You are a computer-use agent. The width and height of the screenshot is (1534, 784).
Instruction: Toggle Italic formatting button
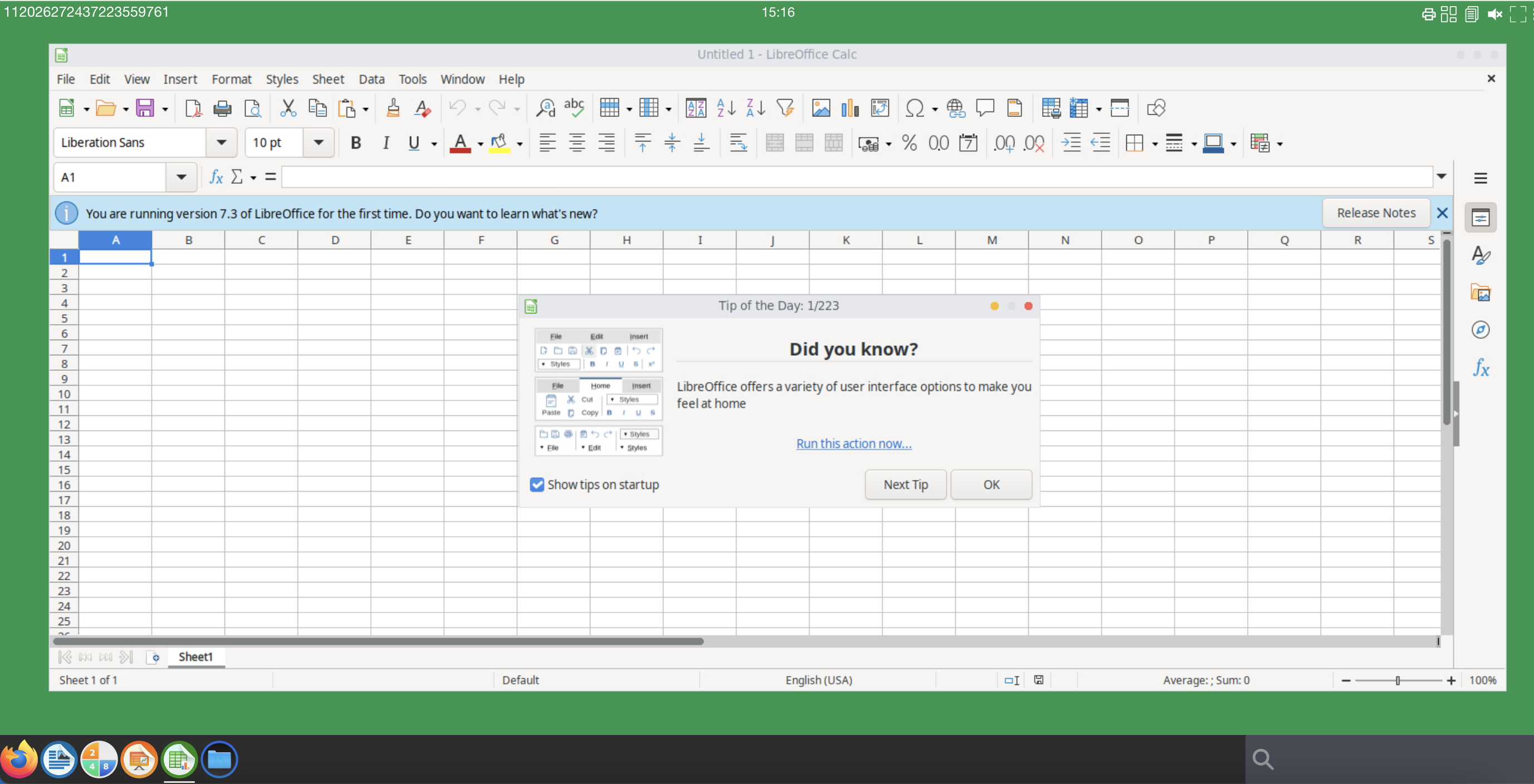tap(385, 143)
